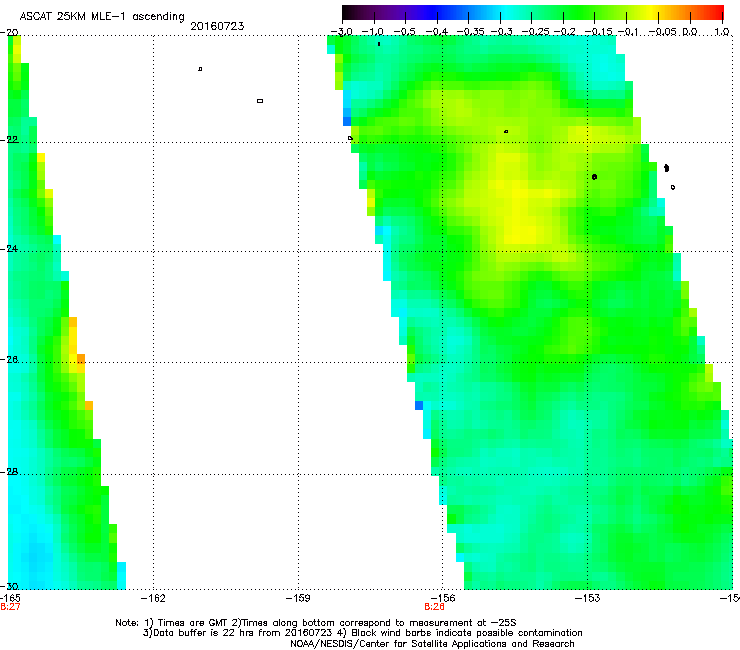Select the latitude label -28
Viewport: 740px width, 650px height.
point(9,472)
